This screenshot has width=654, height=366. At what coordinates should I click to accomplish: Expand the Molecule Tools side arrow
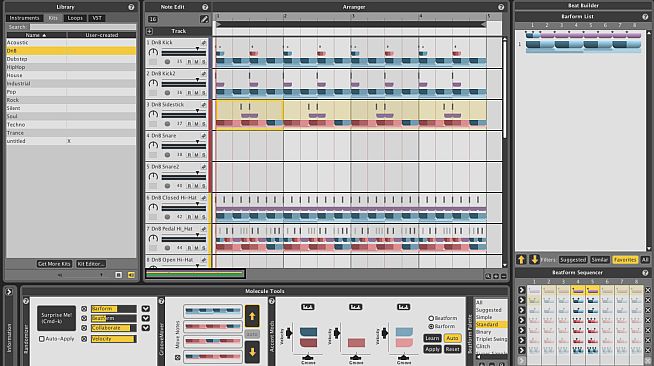click(9, 292)
